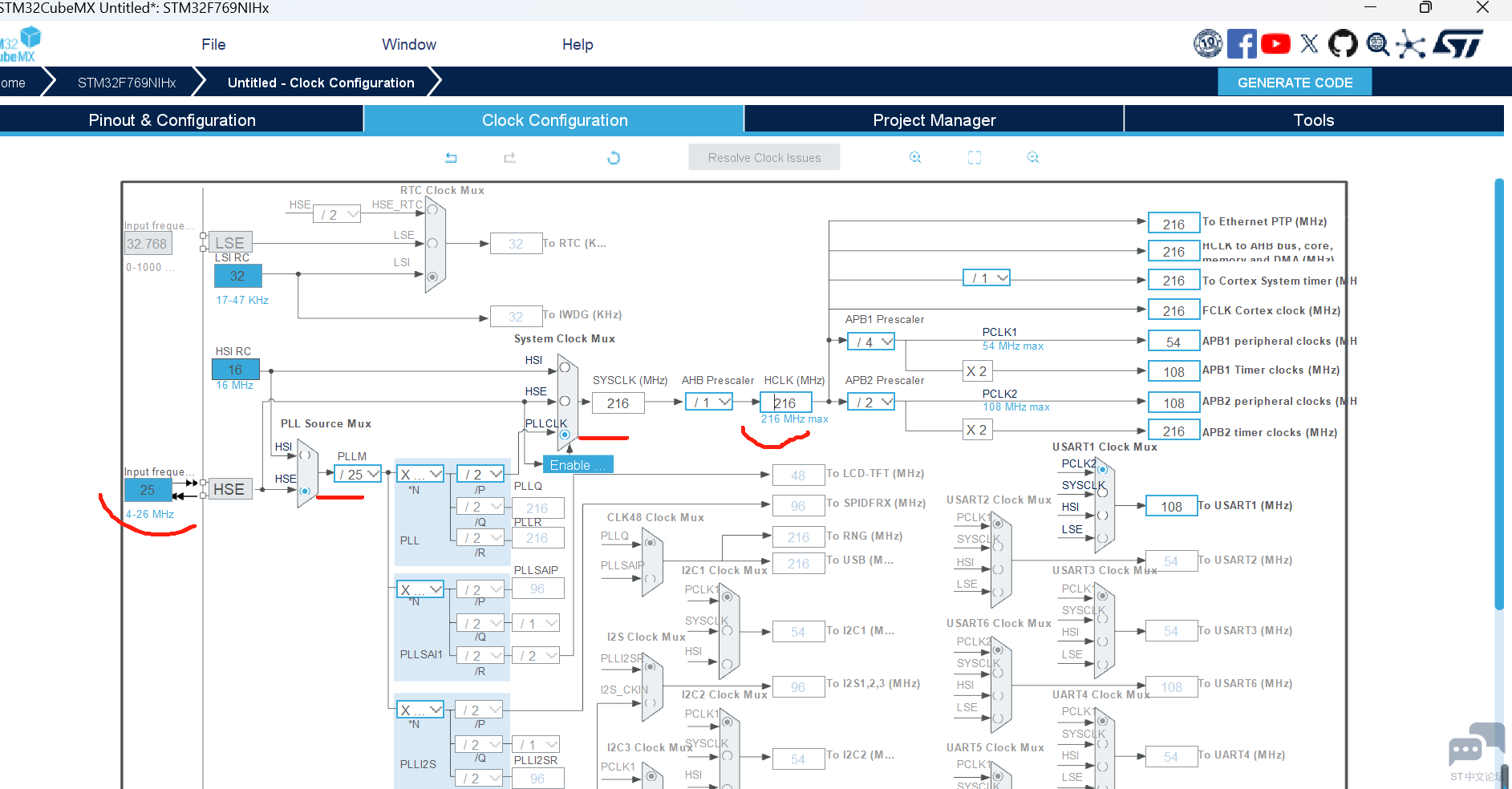This screenshot has width=1512, height=789.
Task: Select HSE_RTC in the RTC Clock Mux
Action: pos(432,210)
